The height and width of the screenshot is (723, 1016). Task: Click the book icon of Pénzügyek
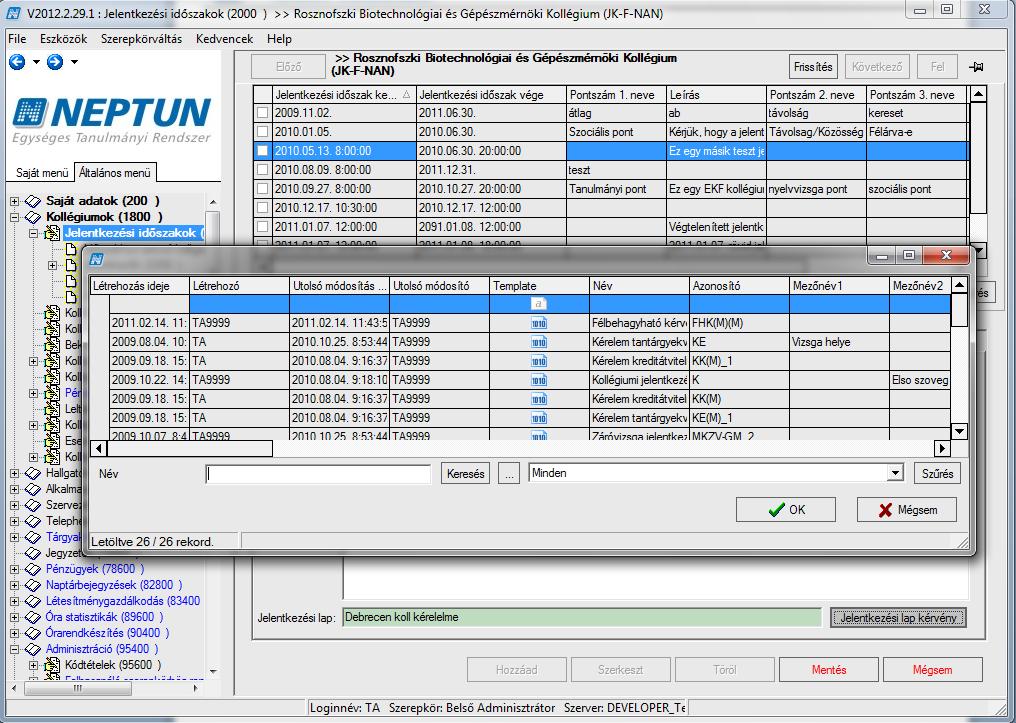(33, 569)
